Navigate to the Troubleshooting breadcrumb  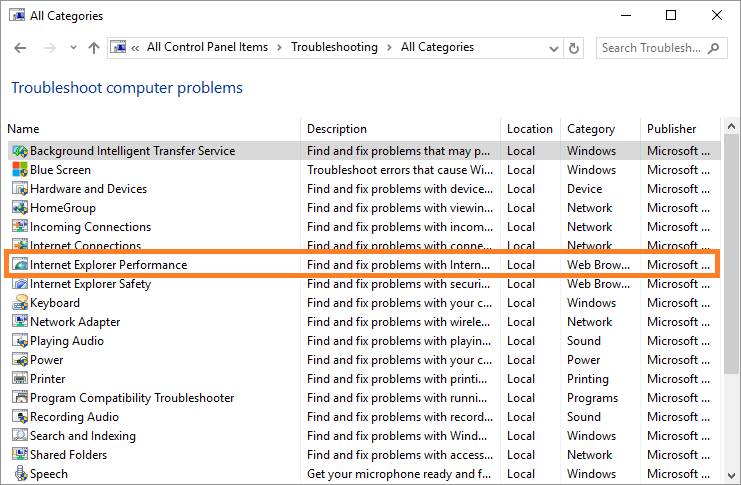coord(334,47)
